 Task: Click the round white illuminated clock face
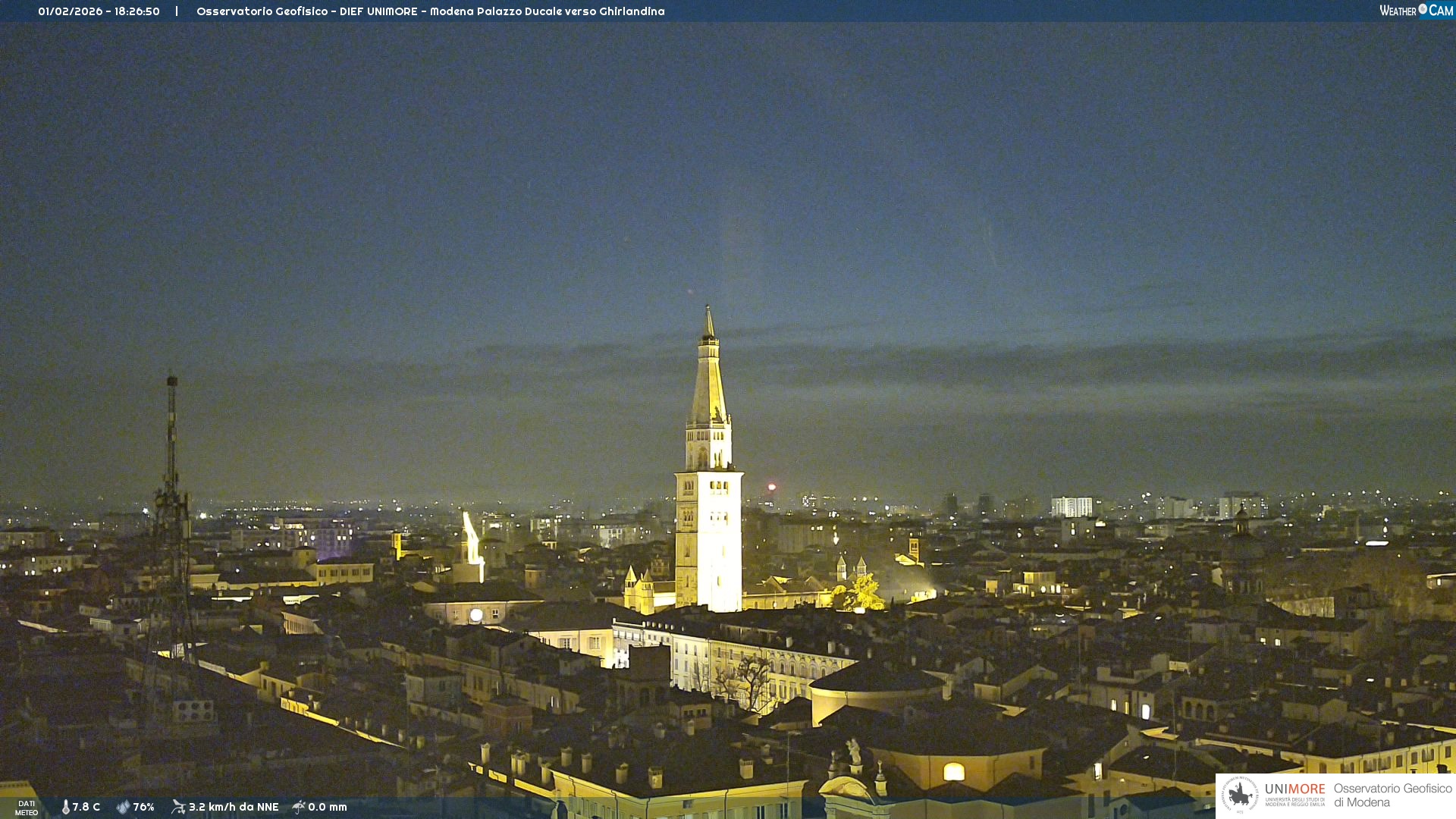tap(476, 615)
